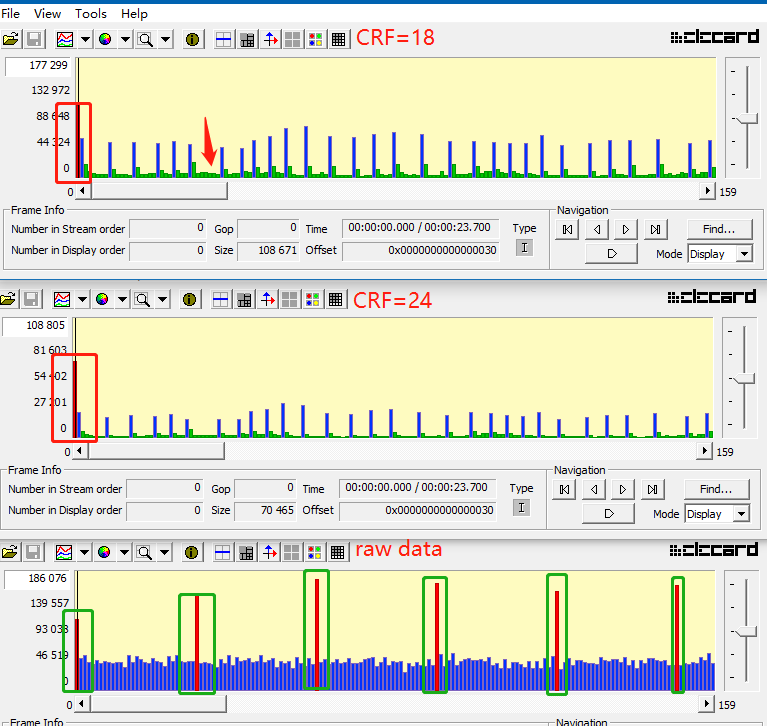767x726 pixels.
Task: Jump to first frame in CRF=18 Navigation
Action: point(567,229)
